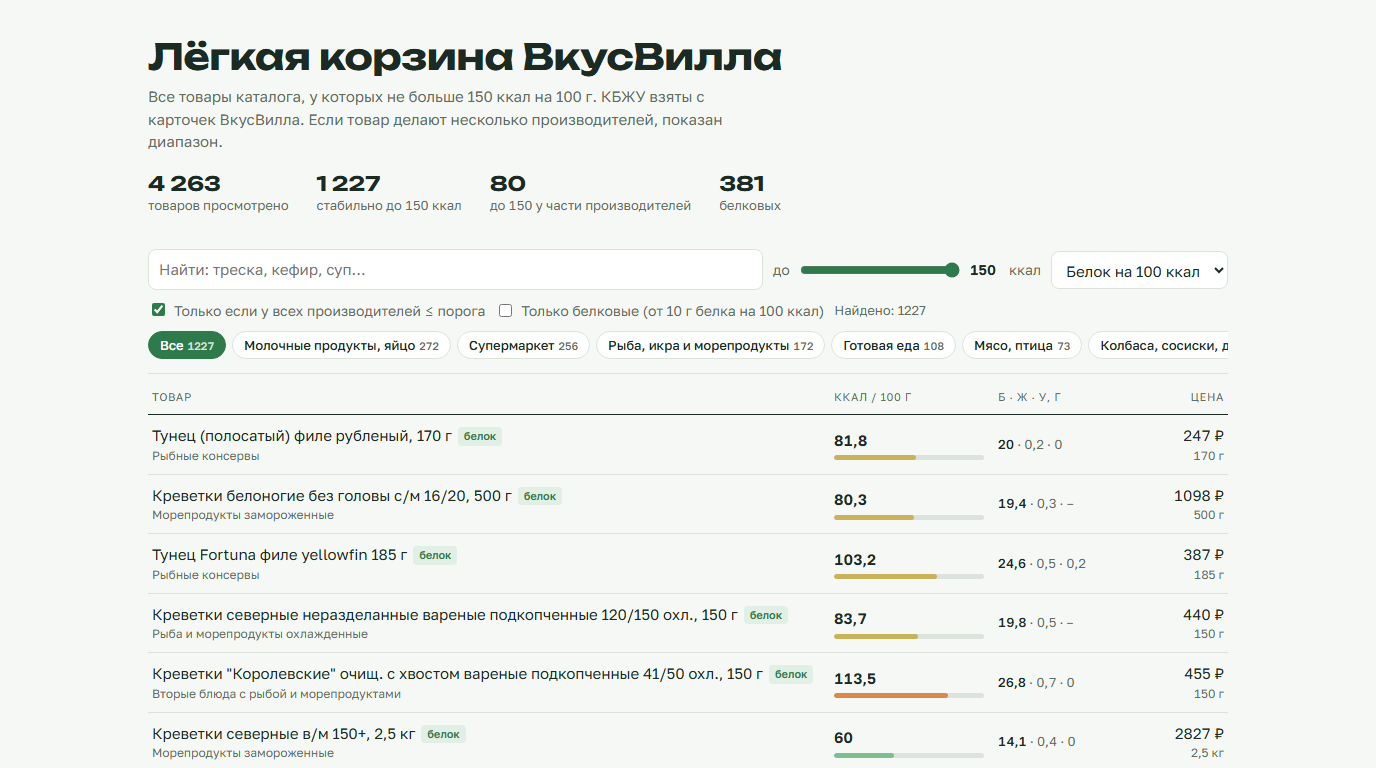Click the 'Лёгкая корзина ВкусВилла' page heading
The width and height of the screenshot is (1376, 768).
pyautogui.click(x=465, y=58)
